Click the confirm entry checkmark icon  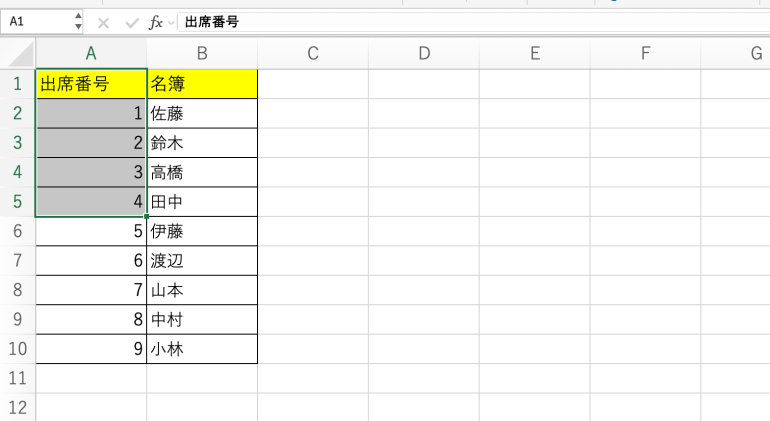pyautogui.click(x=131, y=21)
